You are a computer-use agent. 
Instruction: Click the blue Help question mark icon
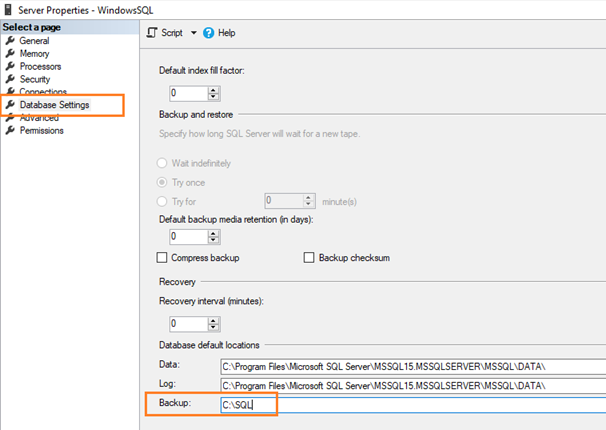208,33
